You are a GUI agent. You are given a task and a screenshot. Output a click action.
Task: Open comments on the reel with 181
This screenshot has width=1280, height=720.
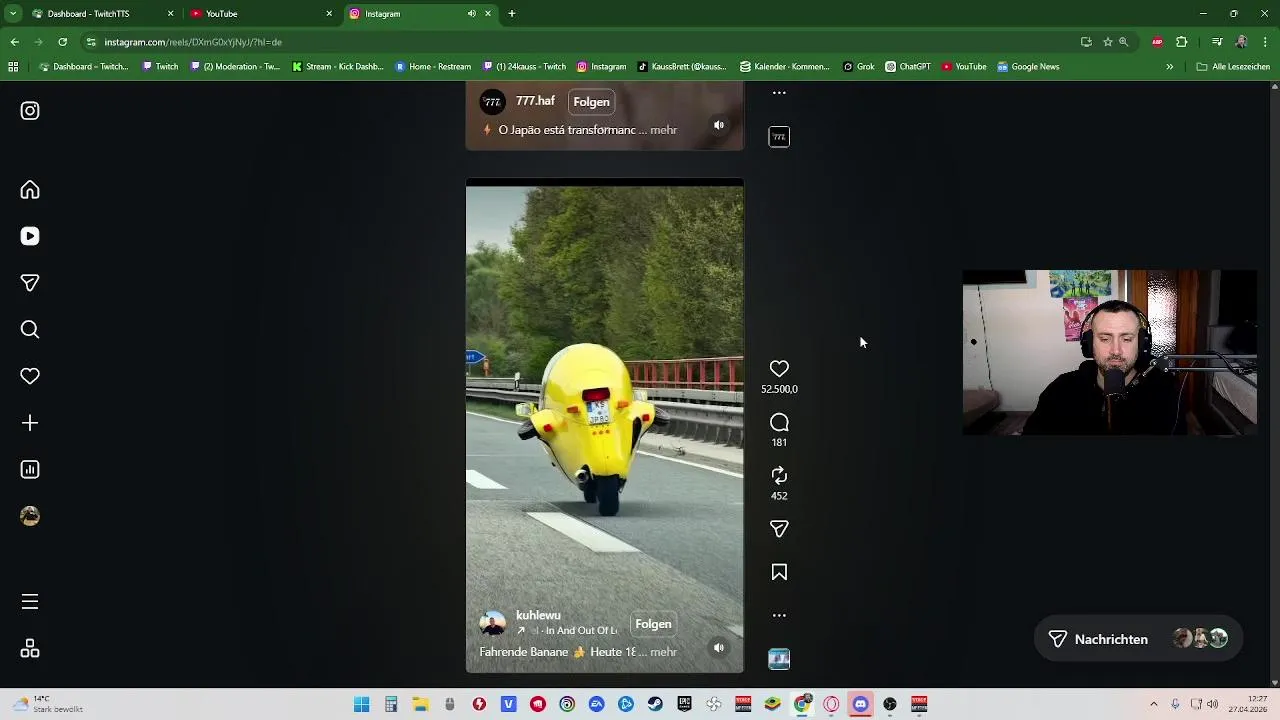tap(779, 422)
